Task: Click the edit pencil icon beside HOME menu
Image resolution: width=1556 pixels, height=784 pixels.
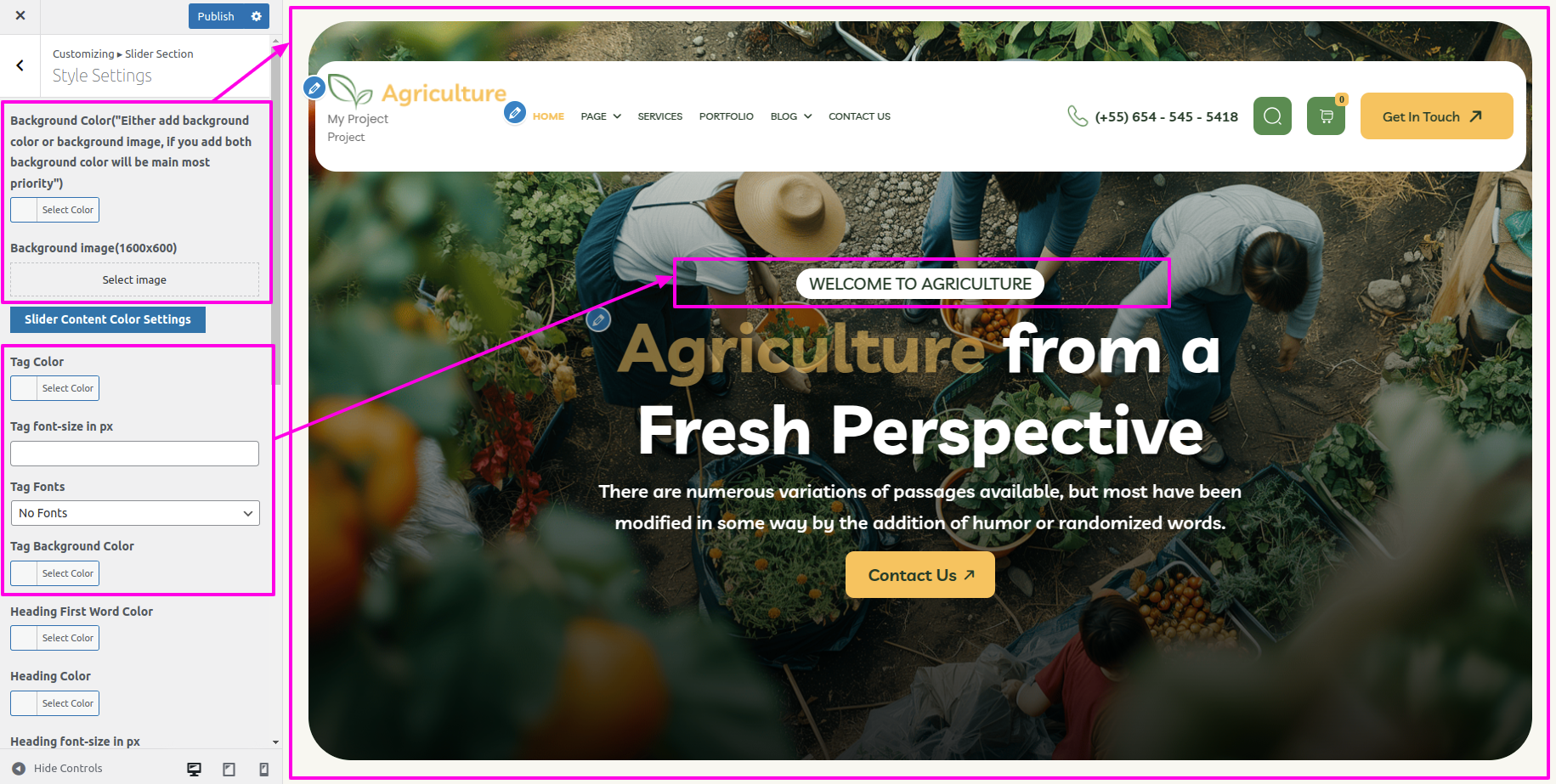Action: tap(515, 112)
